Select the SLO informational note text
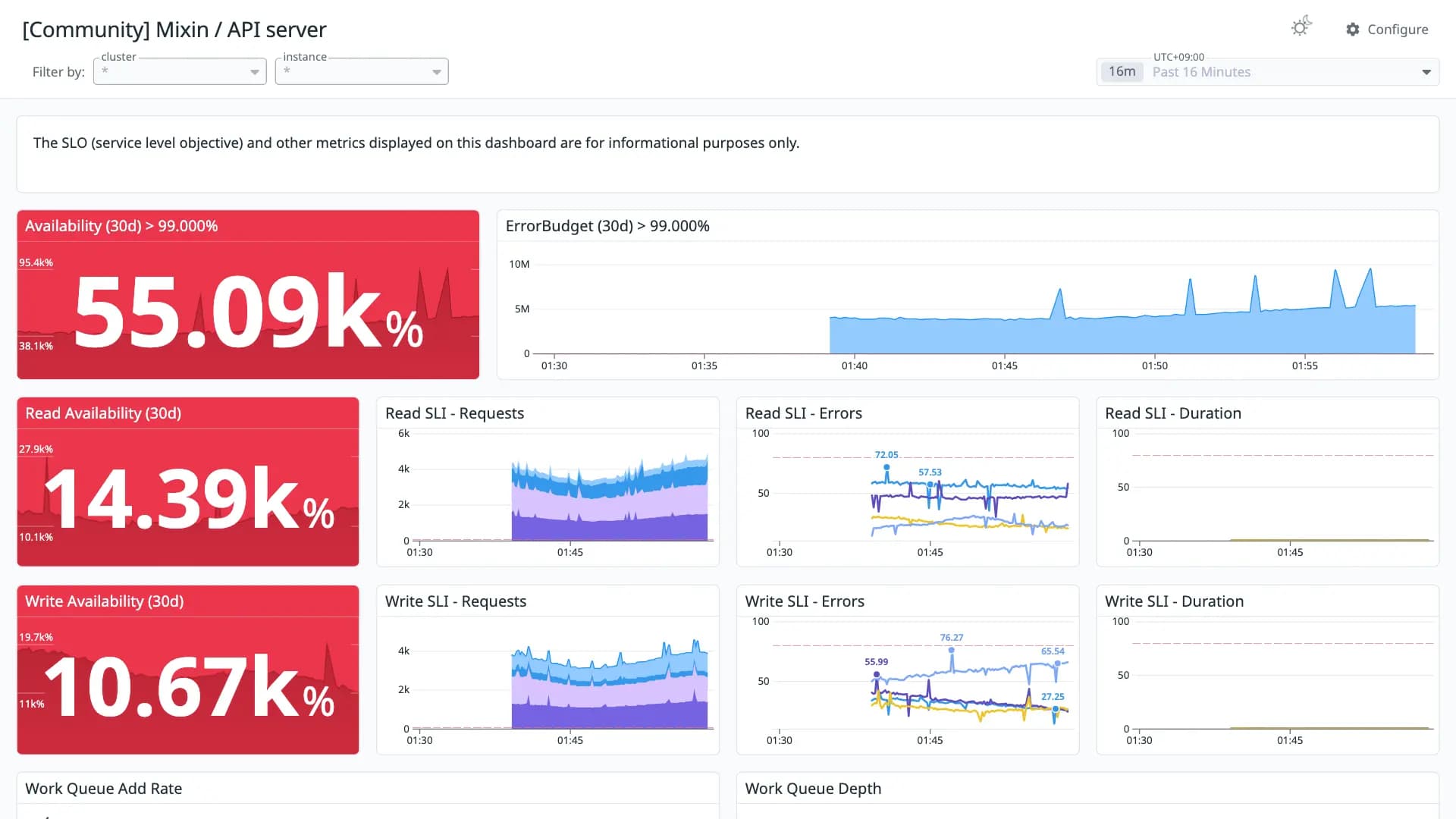 (x=416, y=143)
